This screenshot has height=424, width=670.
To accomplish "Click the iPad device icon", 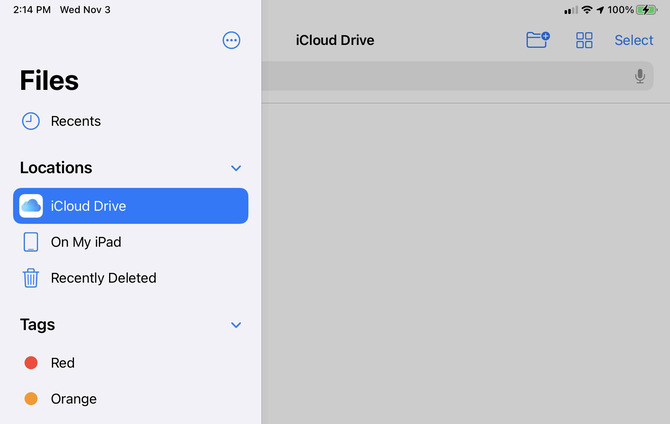I will [31, 242].
